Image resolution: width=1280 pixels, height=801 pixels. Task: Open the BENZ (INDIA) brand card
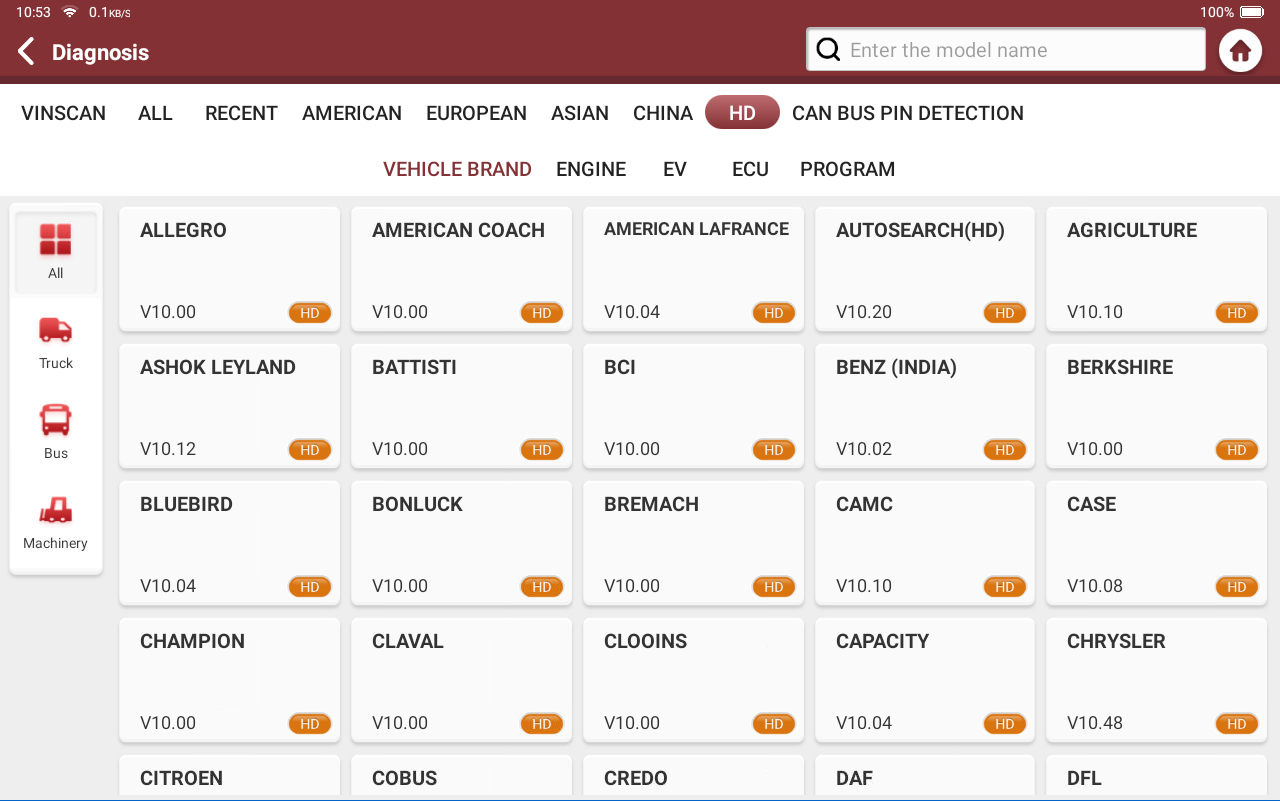coord(925,406)
